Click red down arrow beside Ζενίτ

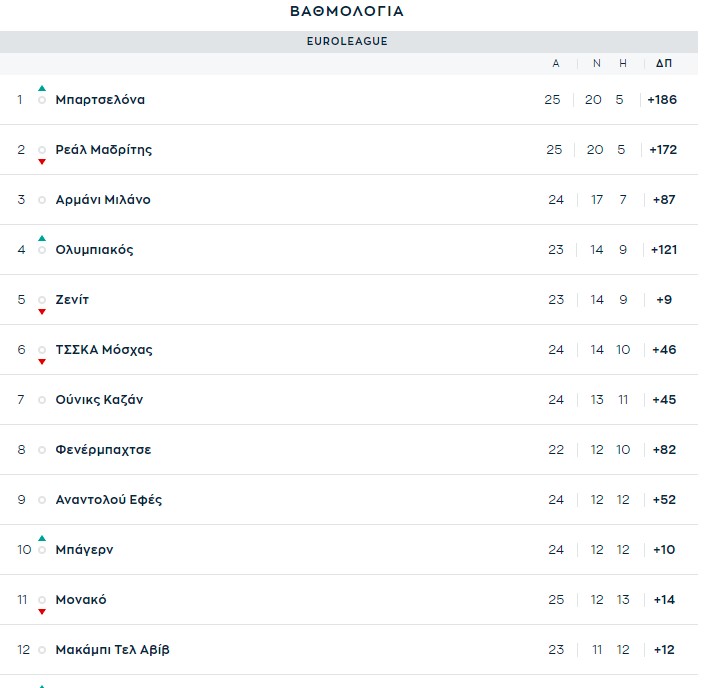pos(42,311)
